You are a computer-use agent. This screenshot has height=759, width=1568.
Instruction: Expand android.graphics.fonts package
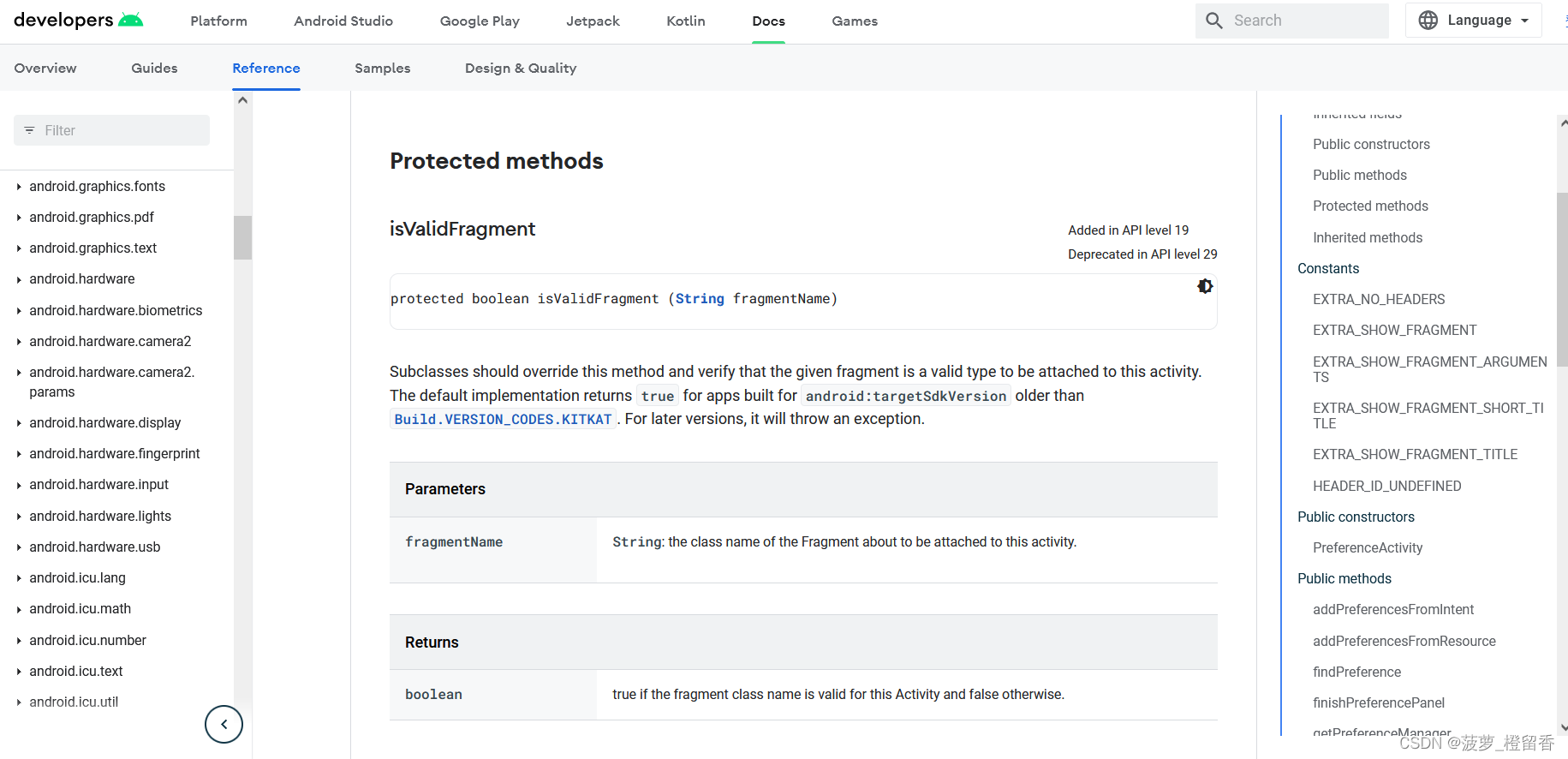click(19, 187)
